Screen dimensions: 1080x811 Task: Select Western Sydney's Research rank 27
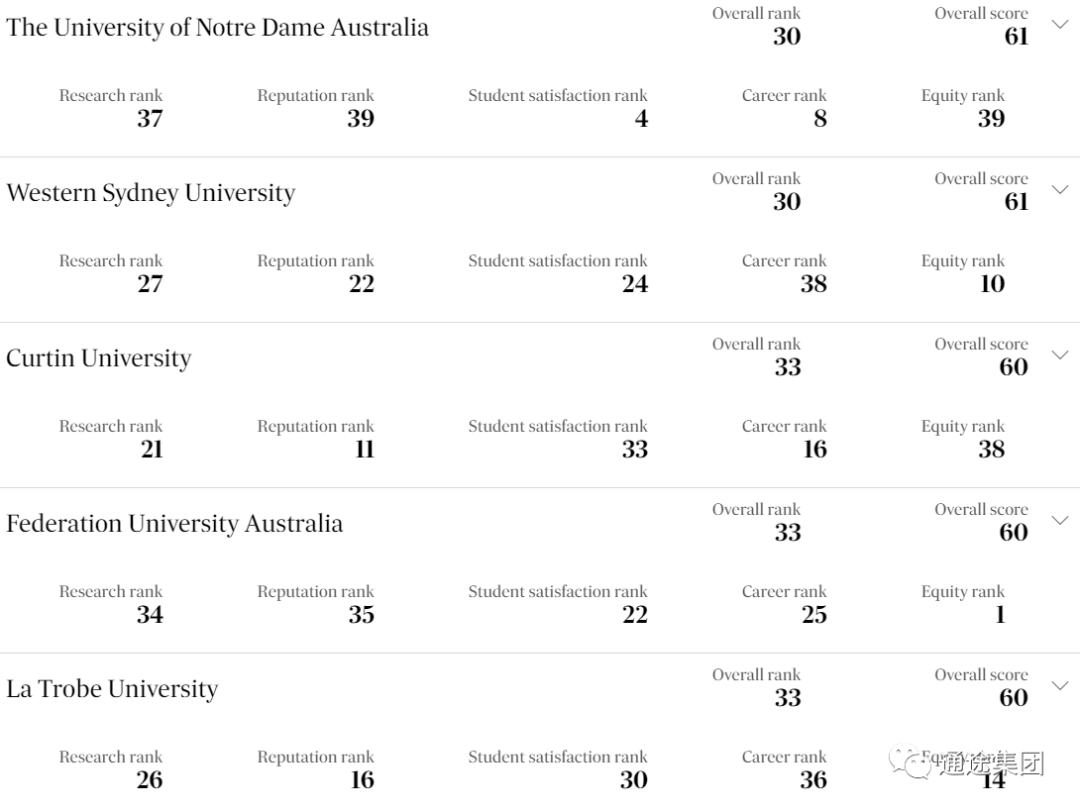tap(150, 284)
